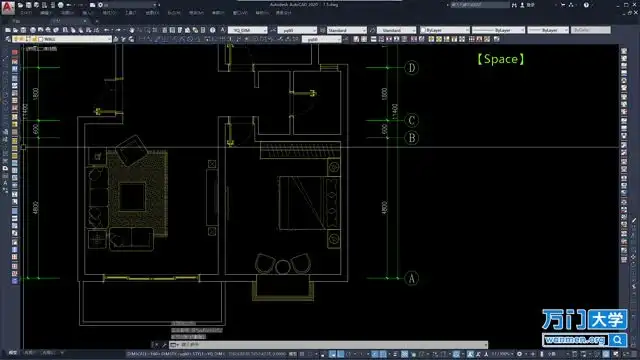Click the binoculars search icon in title bar
This screenshot has width=640, height=360.
click(x=514, y=5)
